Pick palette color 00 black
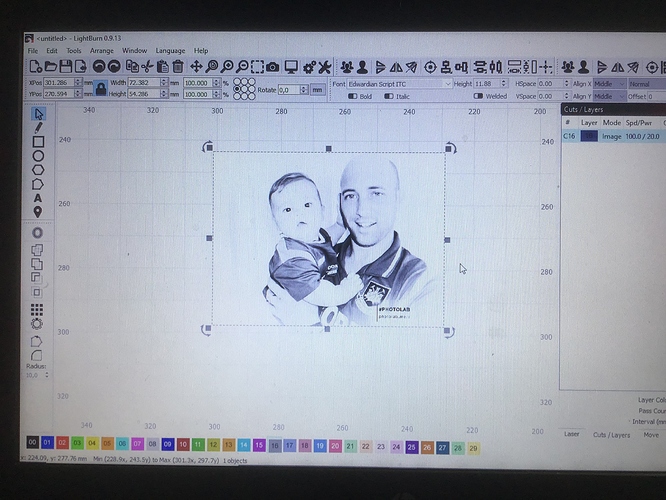 click(x=32, y=442)
